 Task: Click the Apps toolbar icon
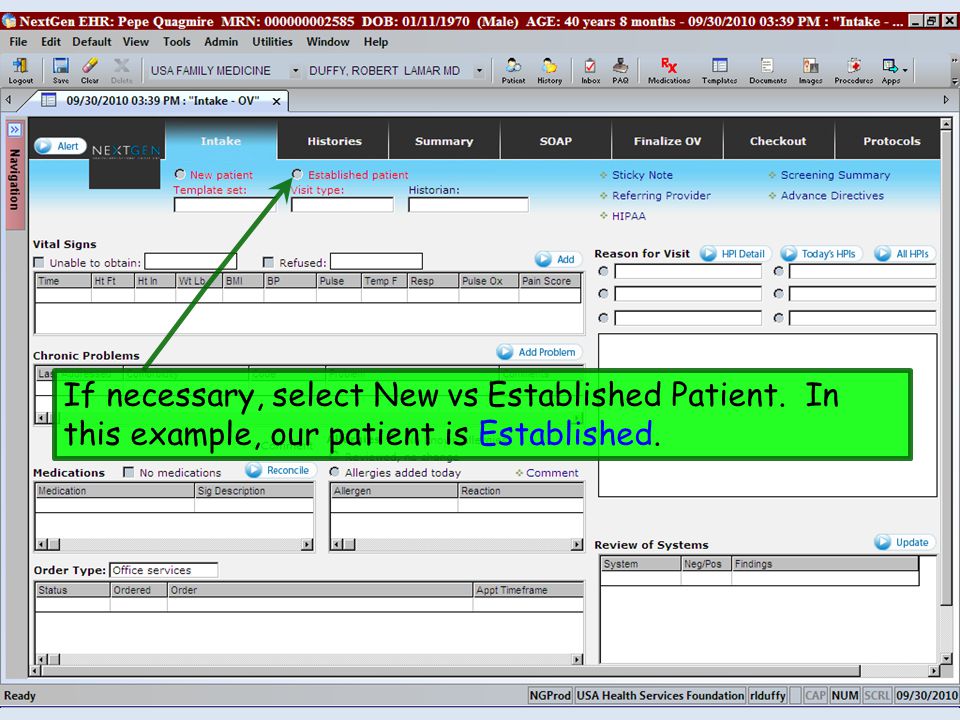point(890,70)
